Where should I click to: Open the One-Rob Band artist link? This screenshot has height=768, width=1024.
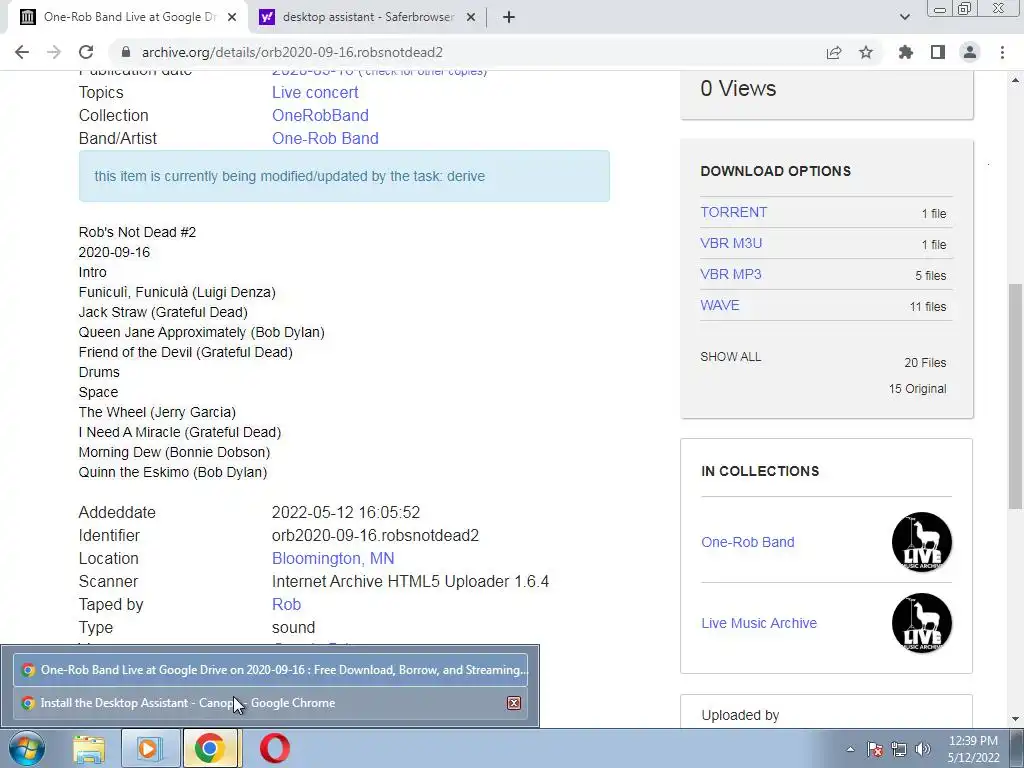(325, 138)
